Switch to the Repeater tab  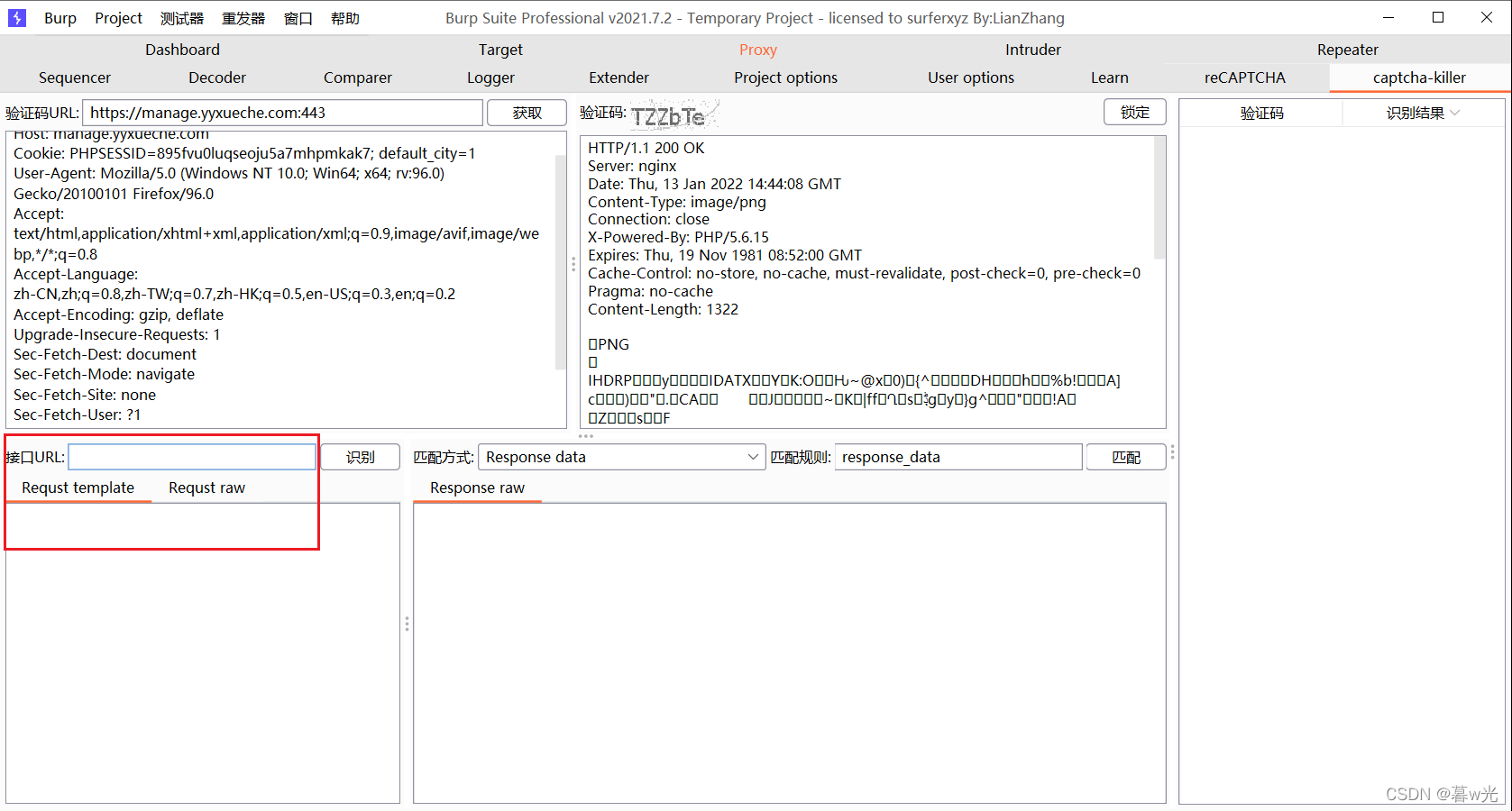coord(1347,50)
